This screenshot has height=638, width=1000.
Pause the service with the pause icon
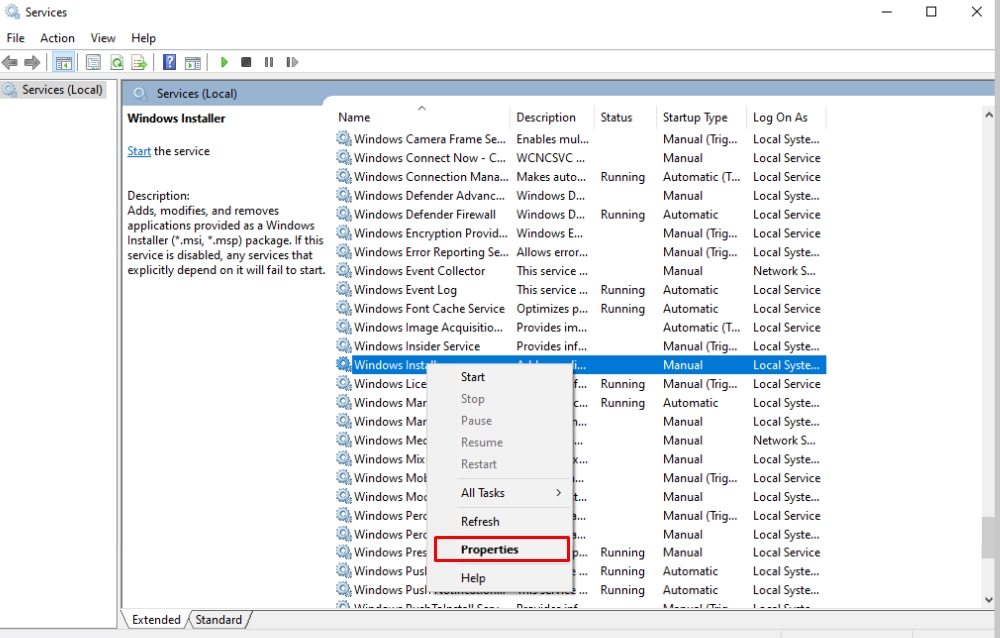coord(268,62)
